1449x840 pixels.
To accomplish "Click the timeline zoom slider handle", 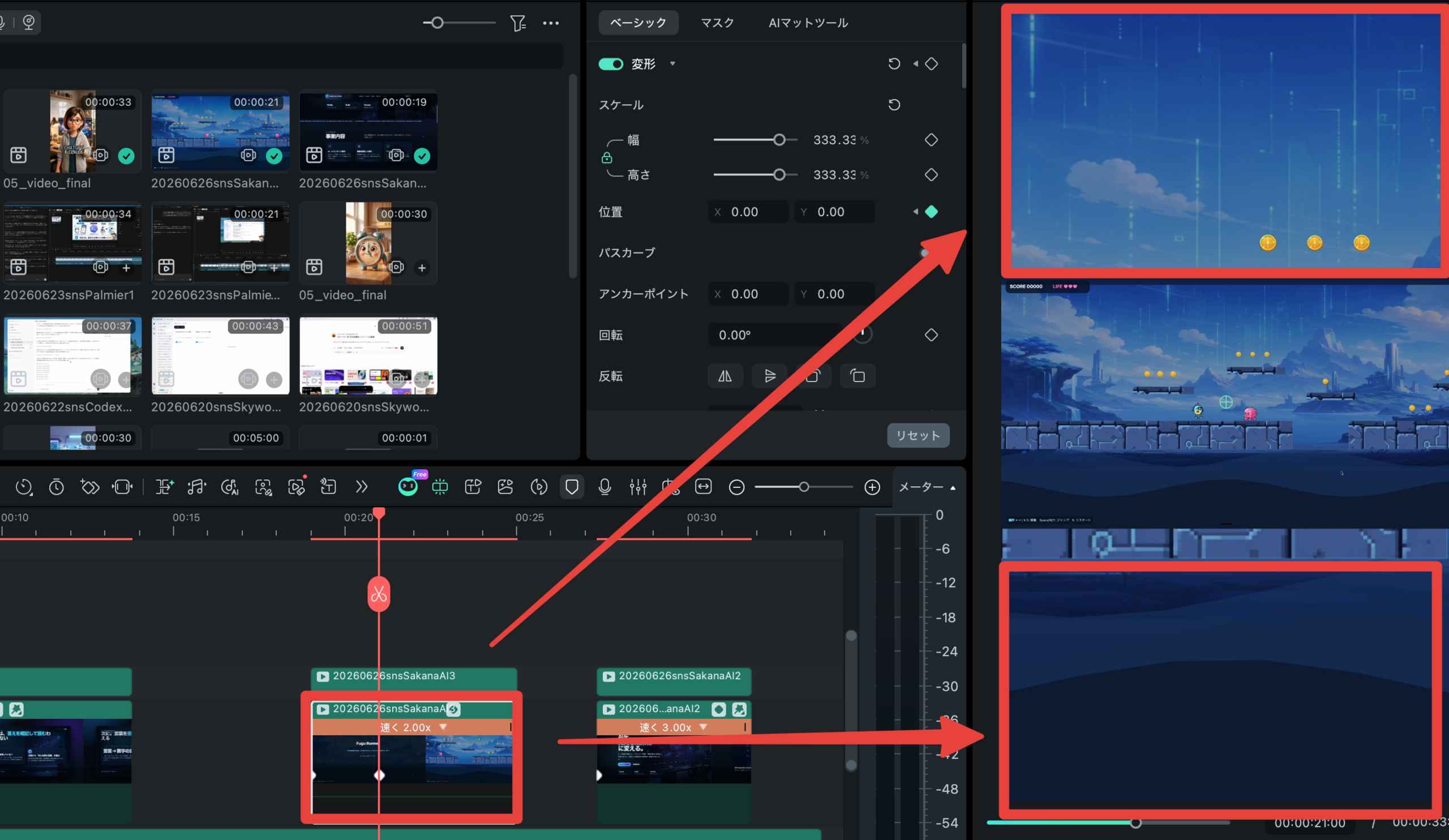I will pyautogui.click(x=804, y=487).
